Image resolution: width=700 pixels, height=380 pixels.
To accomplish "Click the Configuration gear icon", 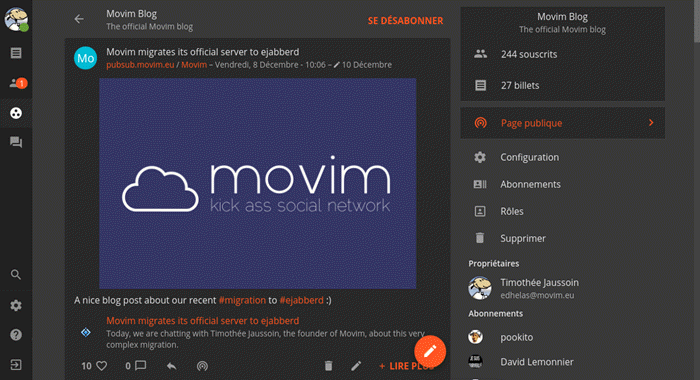I will coord(480,157).
